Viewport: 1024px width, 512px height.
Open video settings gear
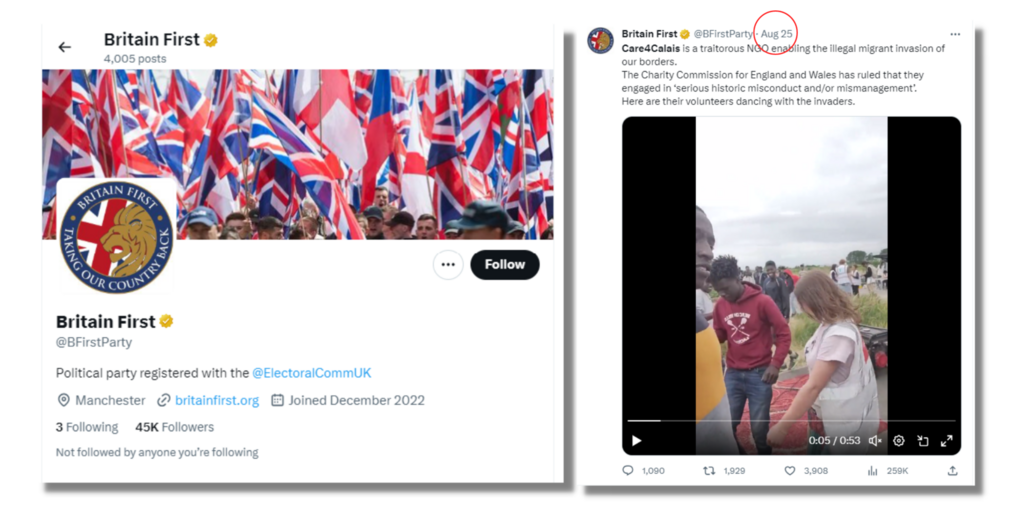click(899, 440)
